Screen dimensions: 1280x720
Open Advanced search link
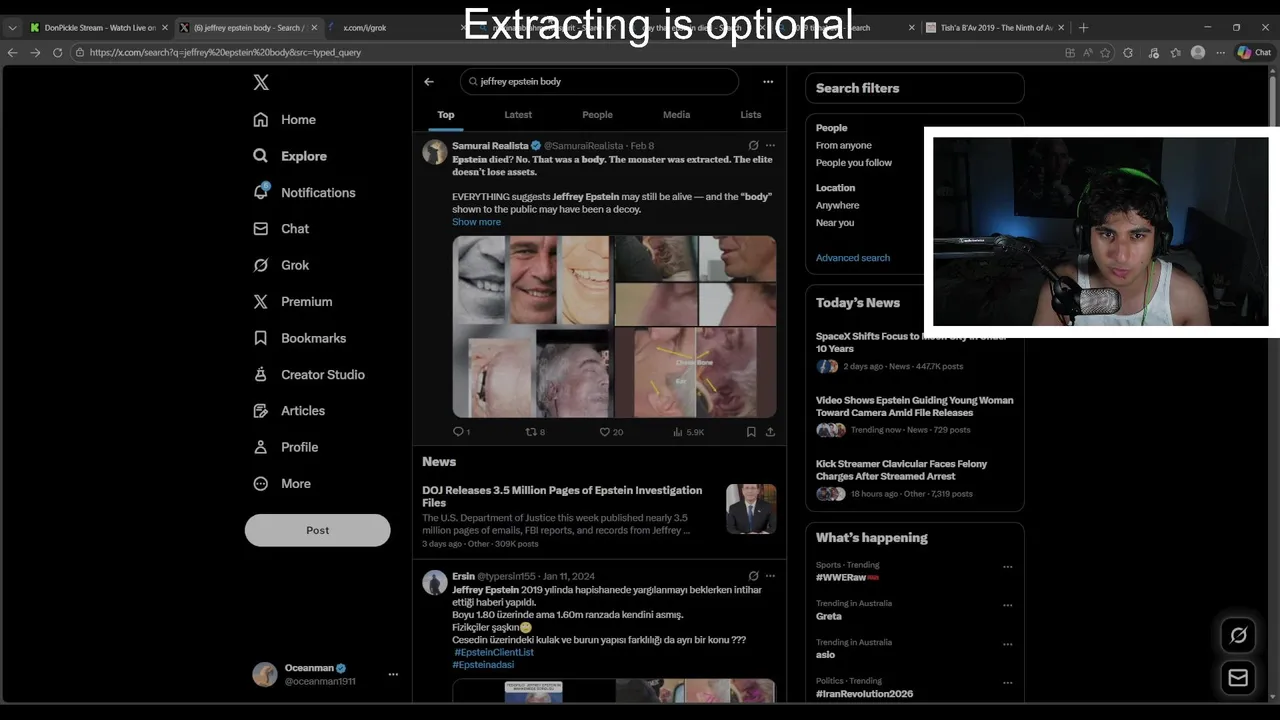pyautogui.click(x=853, y=258)
